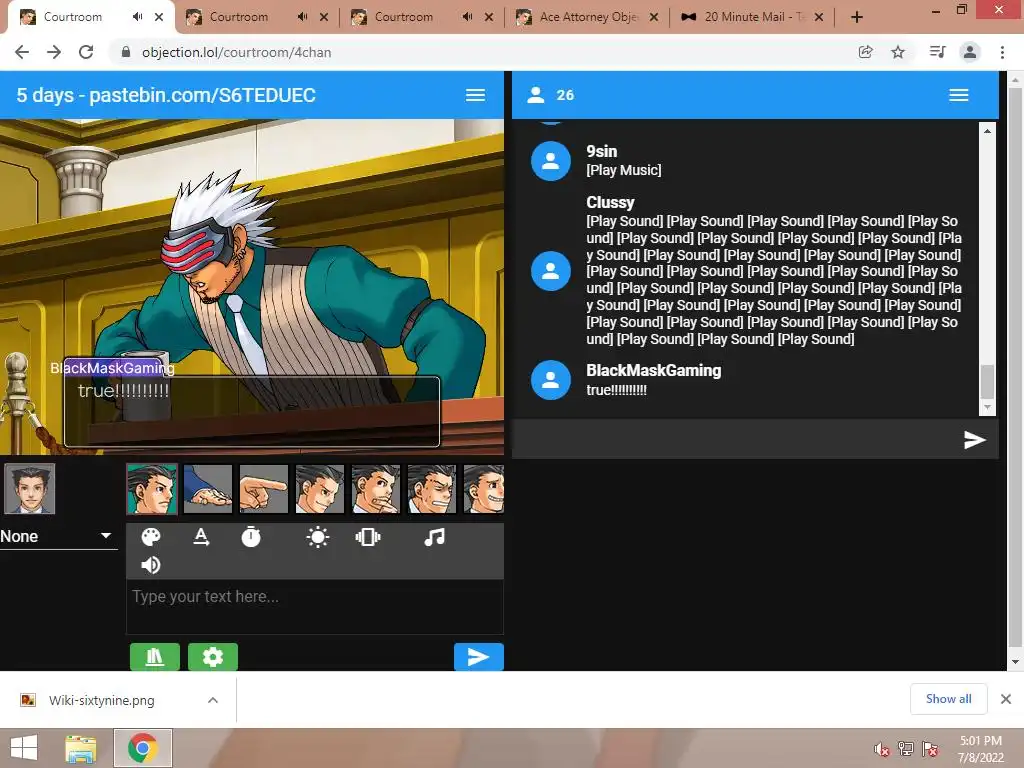Click the Chrome taskbar icon
Screen dimensions: 1024x768
pyautogui.click(x=143, y=748)
